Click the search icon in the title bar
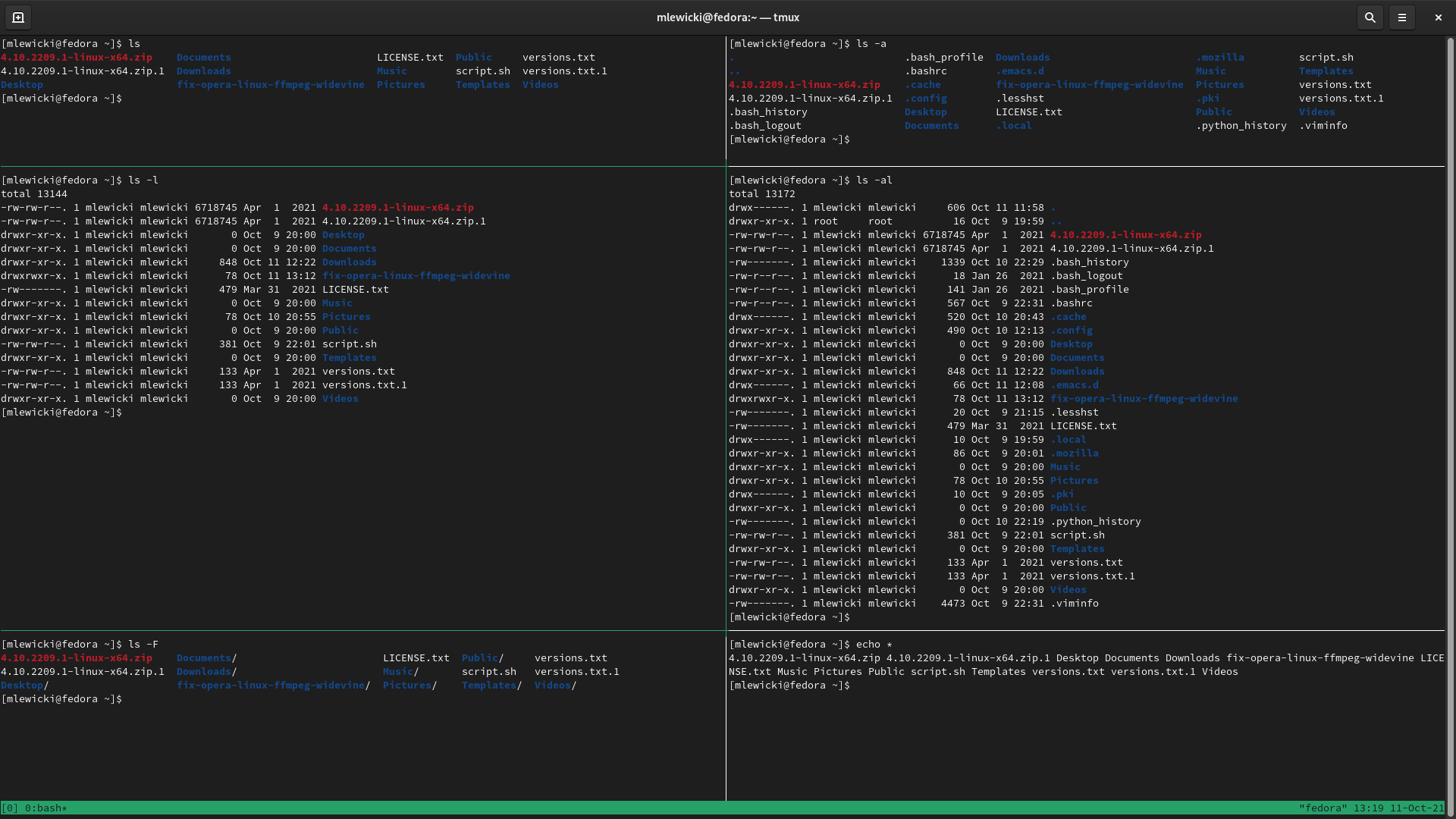The image size is (1456, 819). pos(1370,17)
